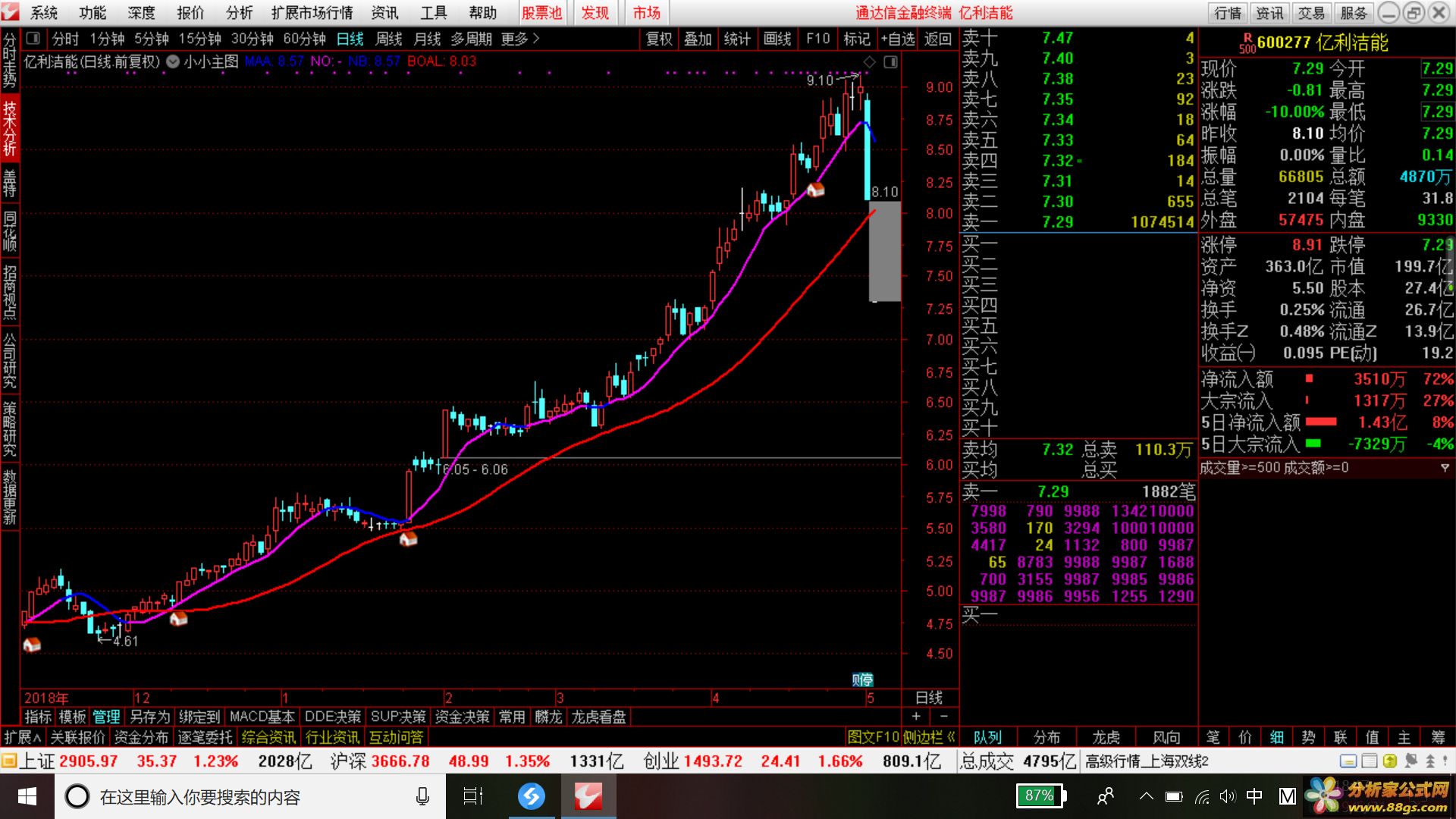This screenshot has height=819, width=1456.
Task: Collapse the sidebar via 侧边栏 «
Action: [x=929, y=737]
